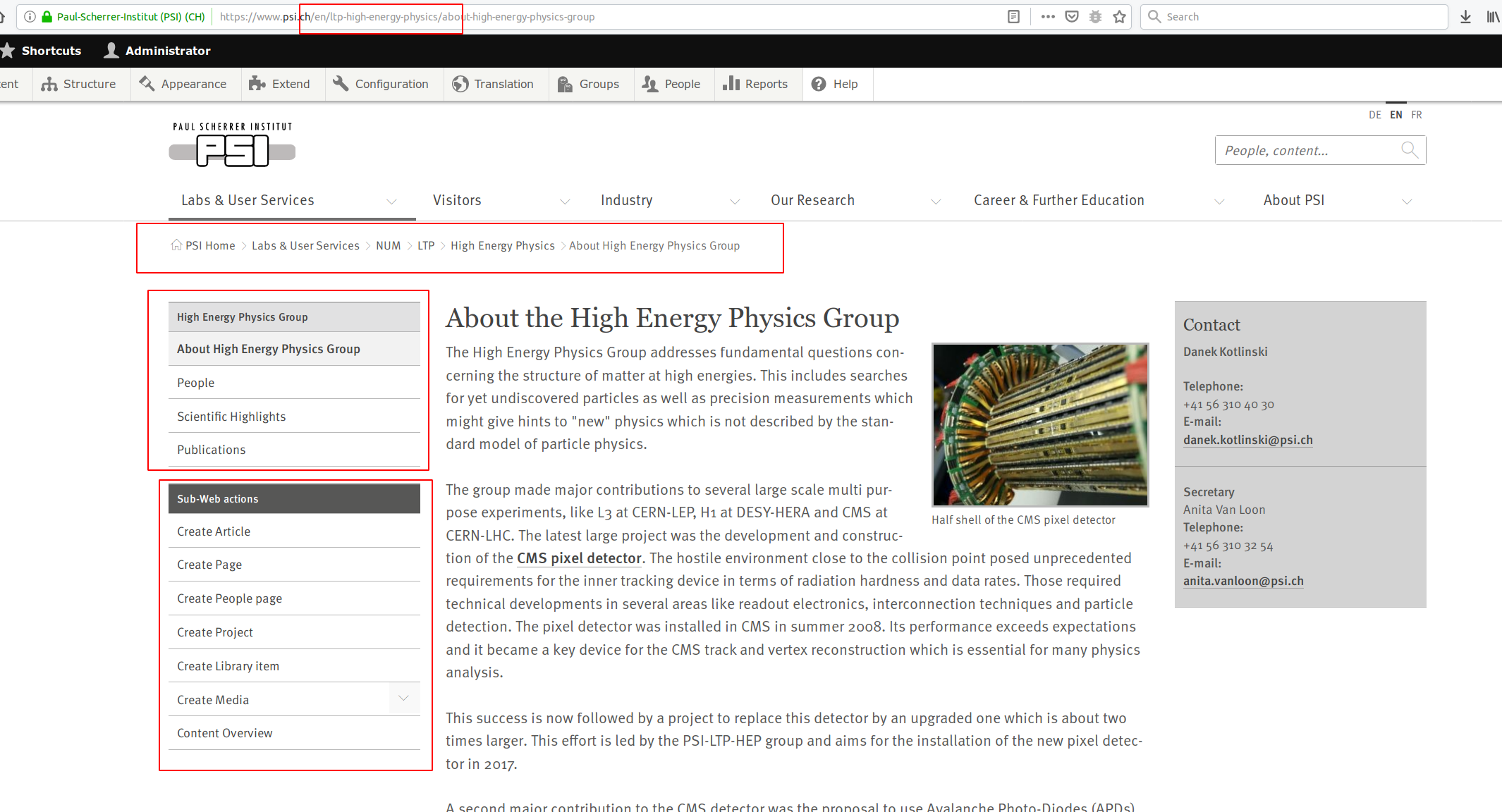Click the site search magnifier icon

click(x=1409, y=149)
